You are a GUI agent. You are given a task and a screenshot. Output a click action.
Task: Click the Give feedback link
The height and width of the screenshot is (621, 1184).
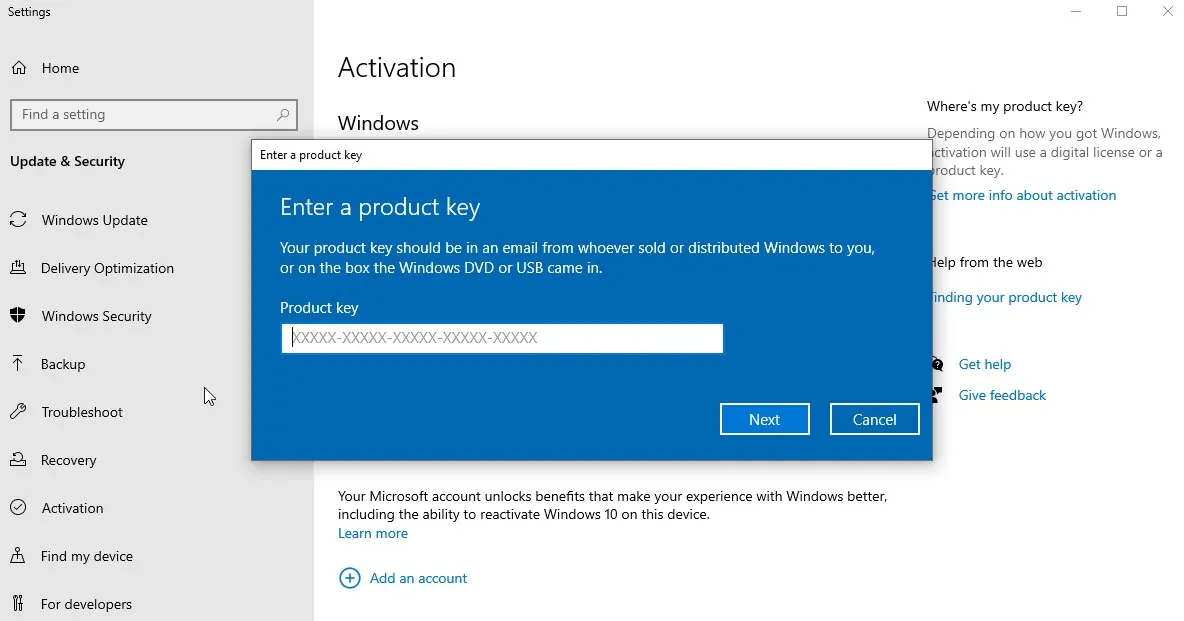[1002, 395]
